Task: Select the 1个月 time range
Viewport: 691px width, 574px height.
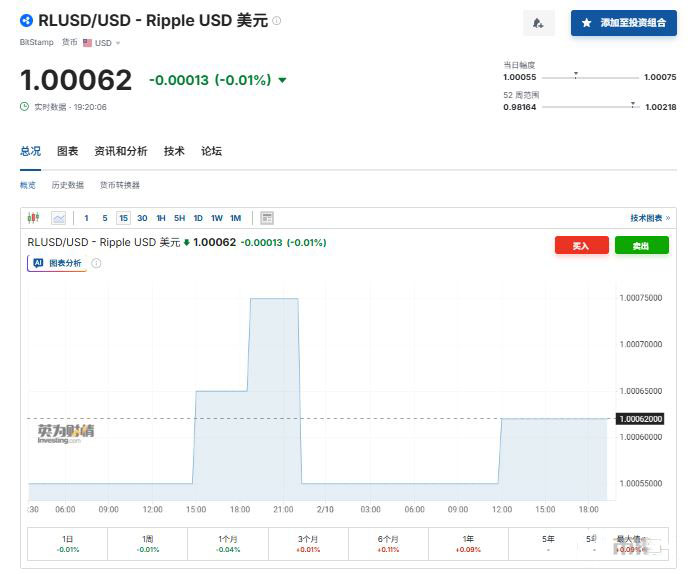Action: (228, 544)
